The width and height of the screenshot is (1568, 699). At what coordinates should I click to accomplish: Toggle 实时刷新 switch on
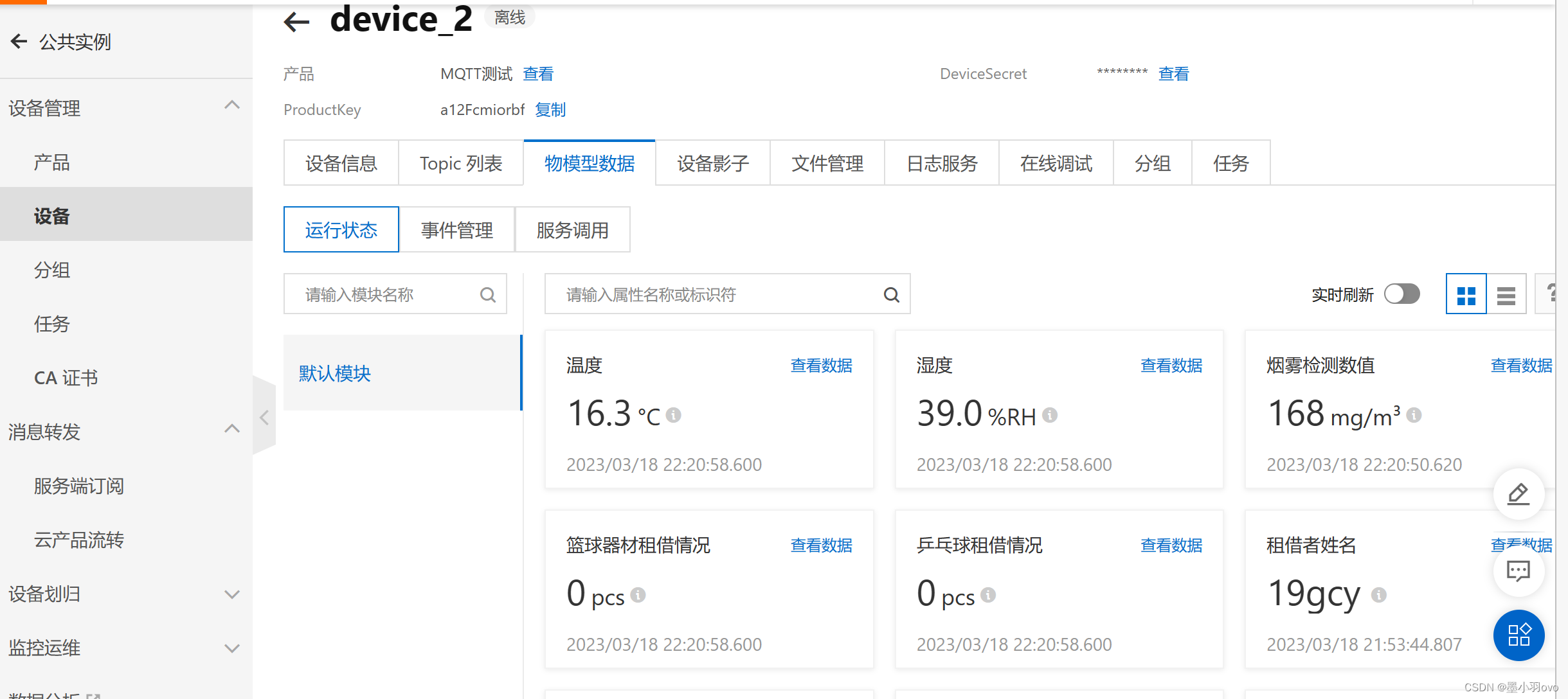click(1402, 294)
